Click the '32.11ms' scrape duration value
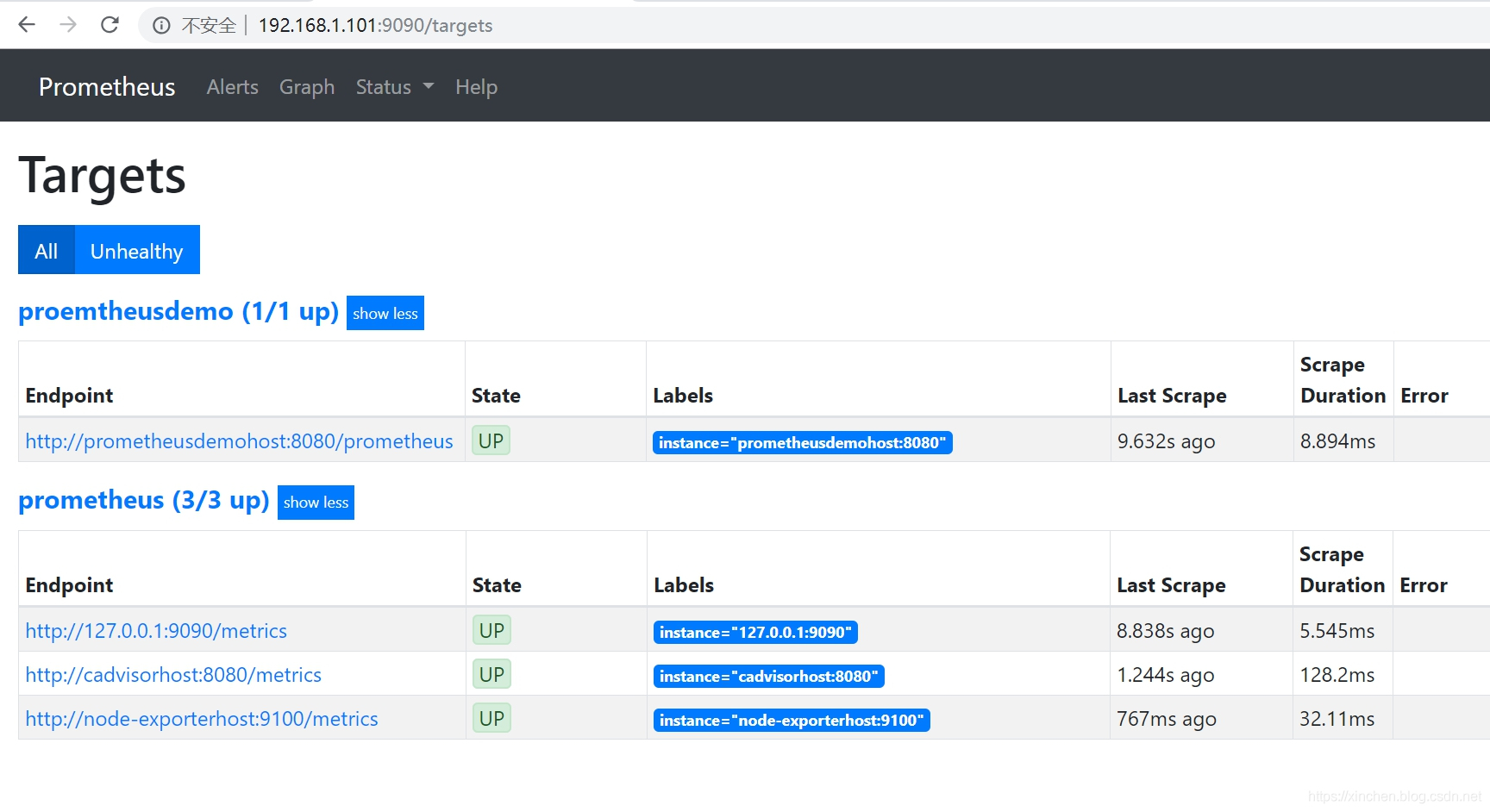The image size is (1490, 812). [1337, 719]
